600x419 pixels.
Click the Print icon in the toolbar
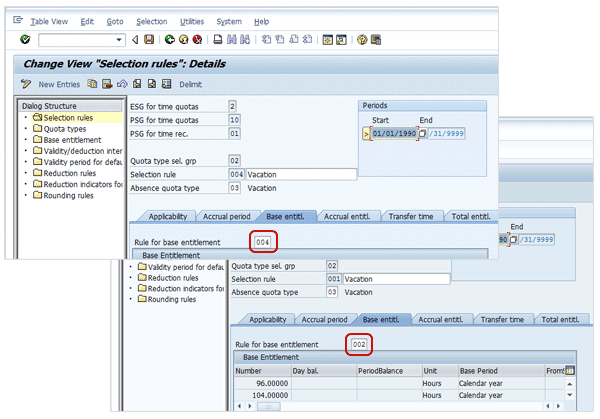click(218, 39)
